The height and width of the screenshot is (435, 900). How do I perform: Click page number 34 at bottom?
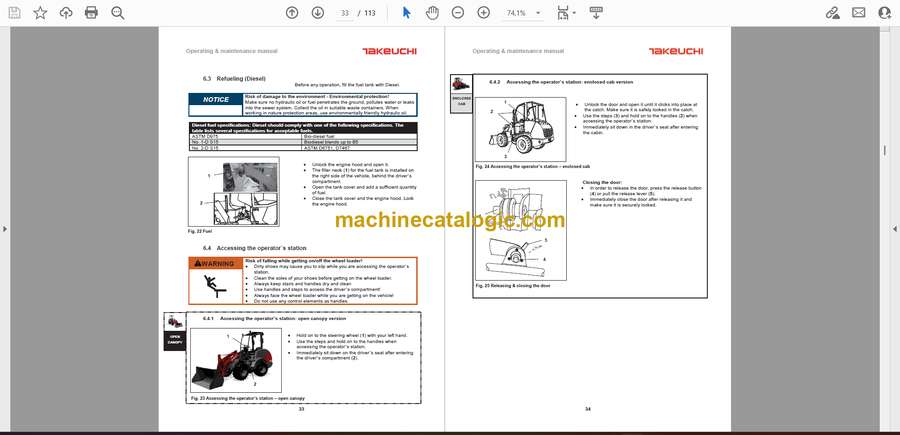(587, 409)
